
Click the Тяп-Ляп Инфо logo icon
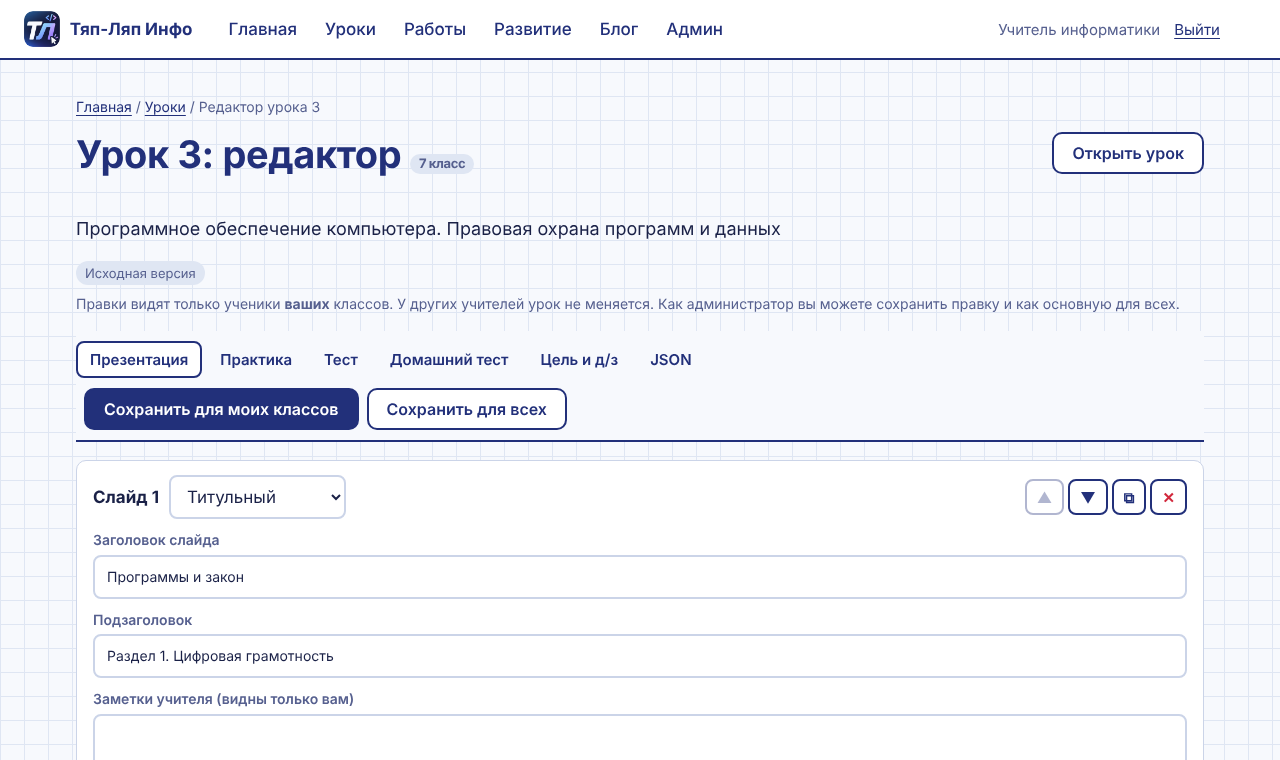pos(42,29)
